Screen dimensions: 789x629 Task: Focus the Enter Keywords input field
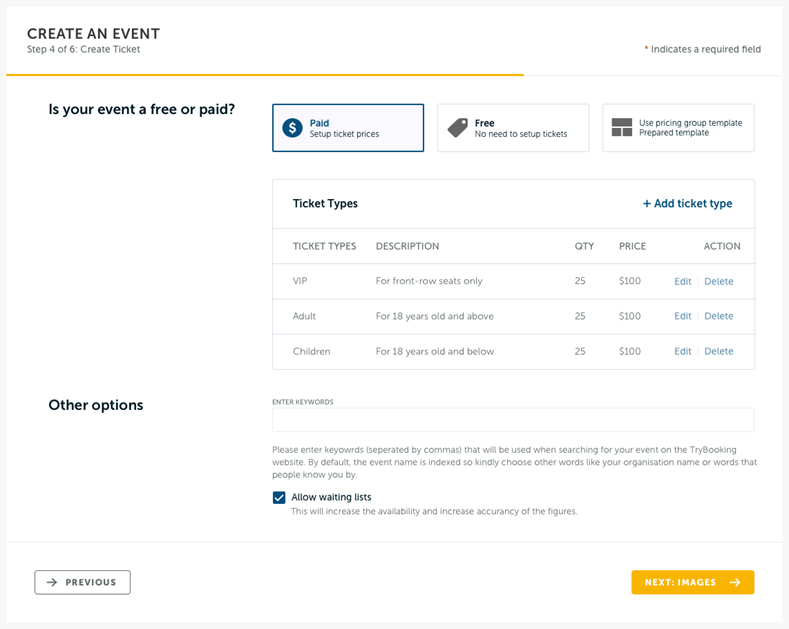point(513,420)
